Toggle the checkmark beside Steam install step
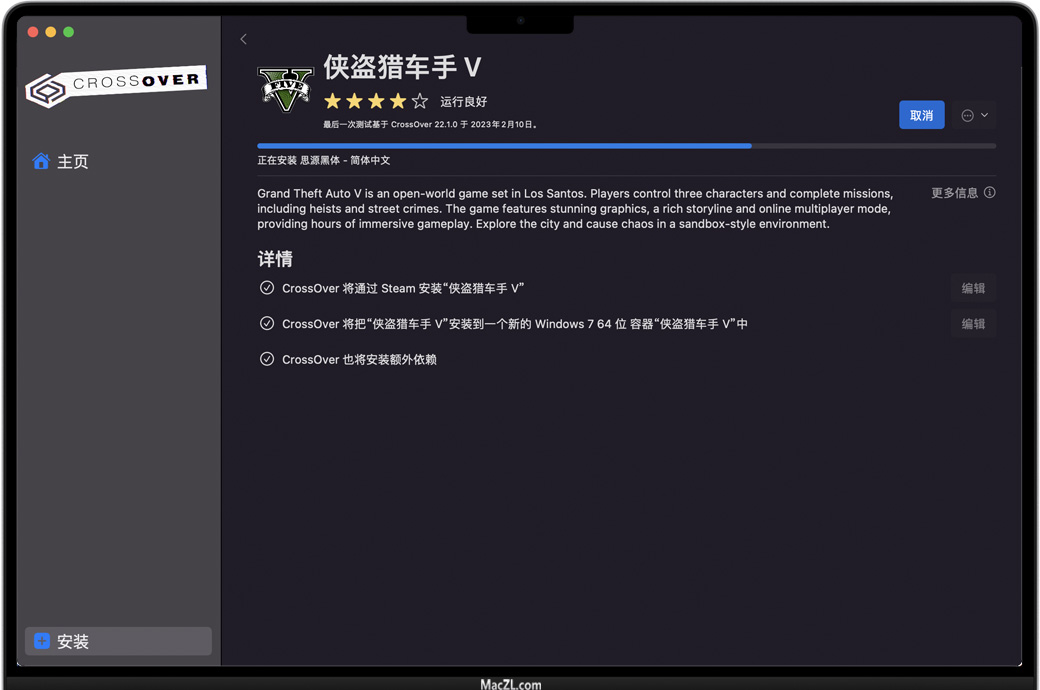This screenshot has height=690, width=1040. coord(267,288)
